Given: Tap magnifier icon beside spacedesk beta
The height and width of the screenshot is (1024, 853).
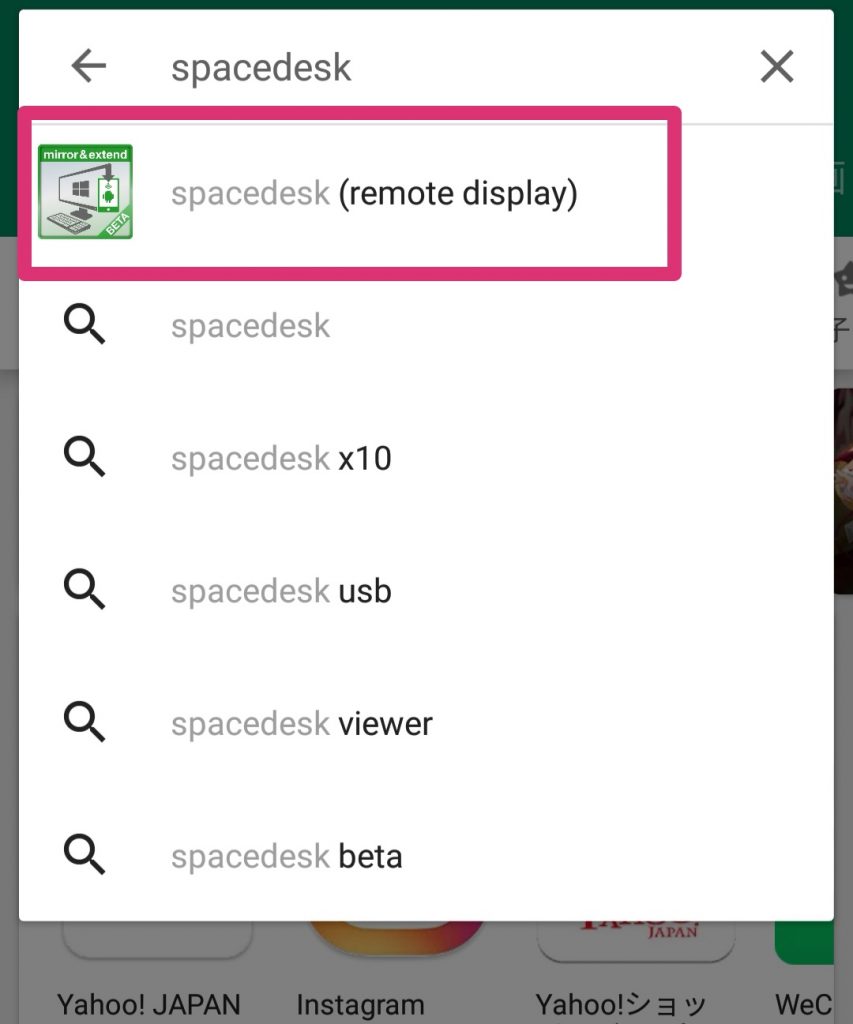Looking at the screenshot, I should (85, 856).
